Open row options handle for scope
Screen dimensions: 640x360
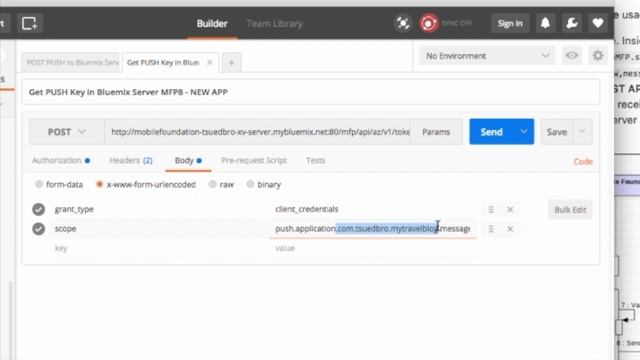click(491, 229)
